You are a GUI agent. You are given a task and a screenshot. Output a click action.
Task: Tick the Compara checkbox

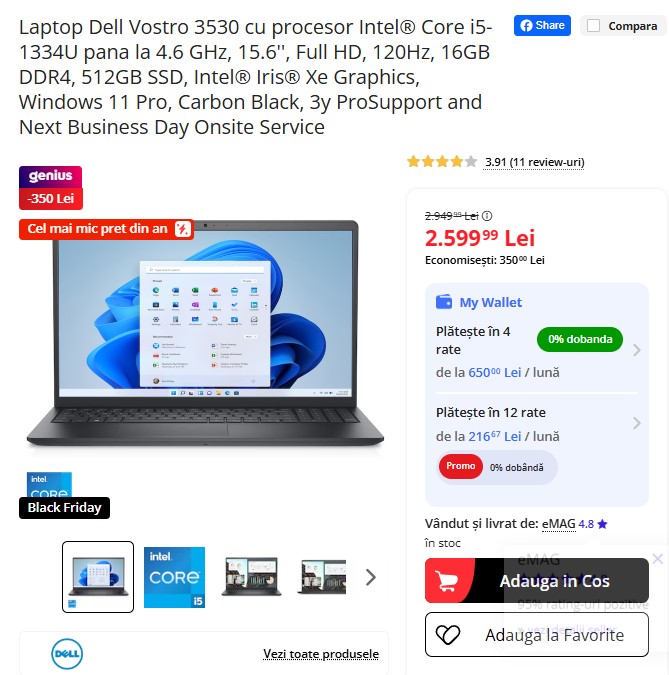pos(593,26)
